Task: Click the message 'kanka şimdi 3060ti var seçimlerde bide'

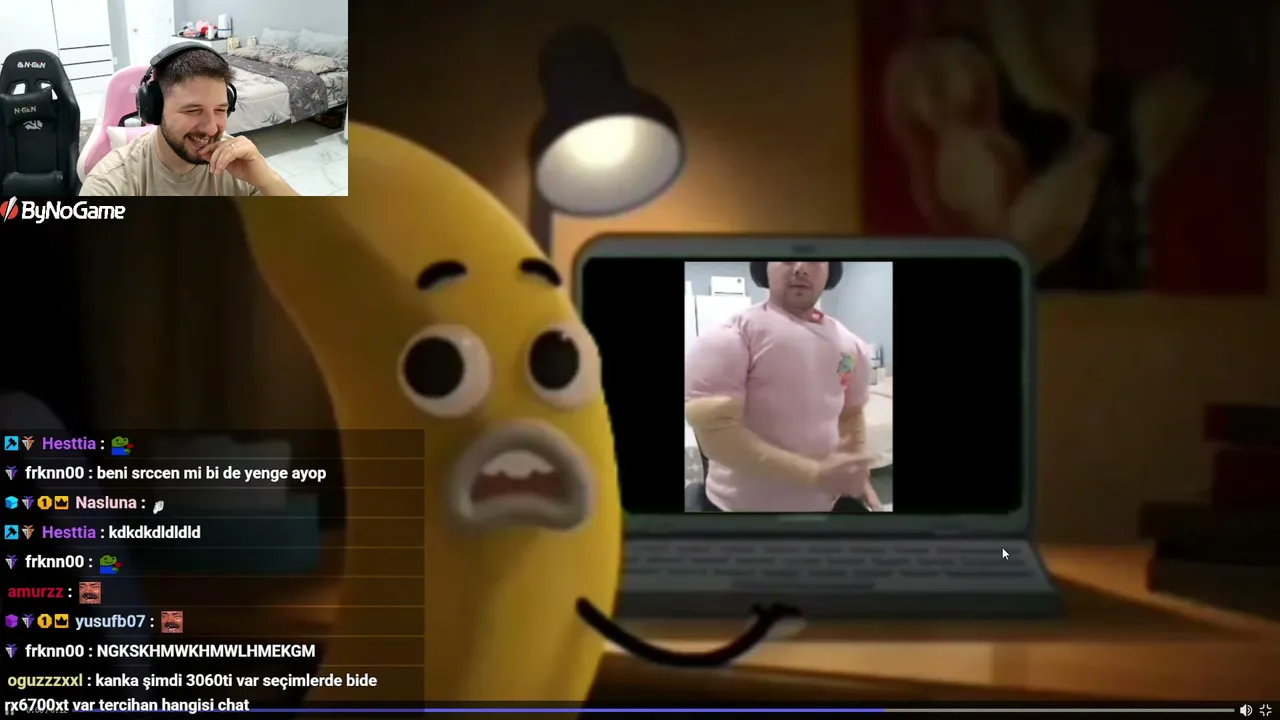Action: (236, 680)
